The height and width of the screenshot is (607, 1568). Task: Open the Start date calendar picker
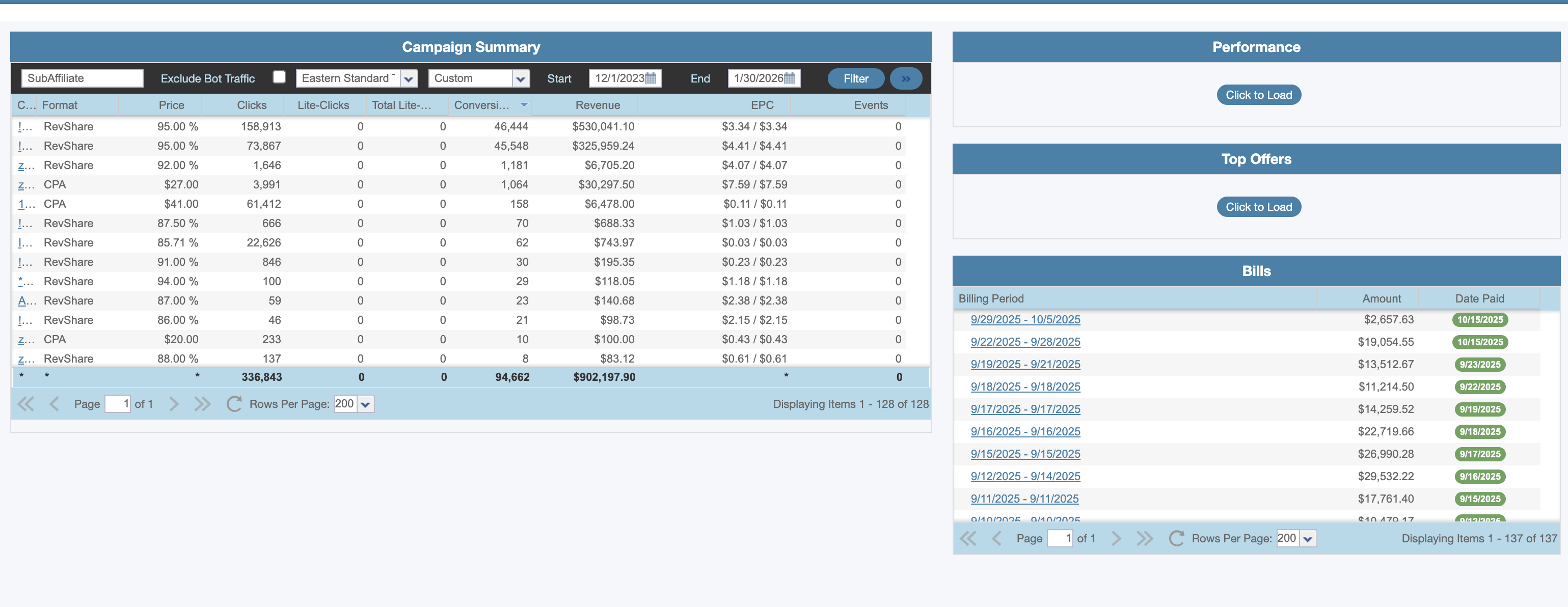[x=651, y=78]
